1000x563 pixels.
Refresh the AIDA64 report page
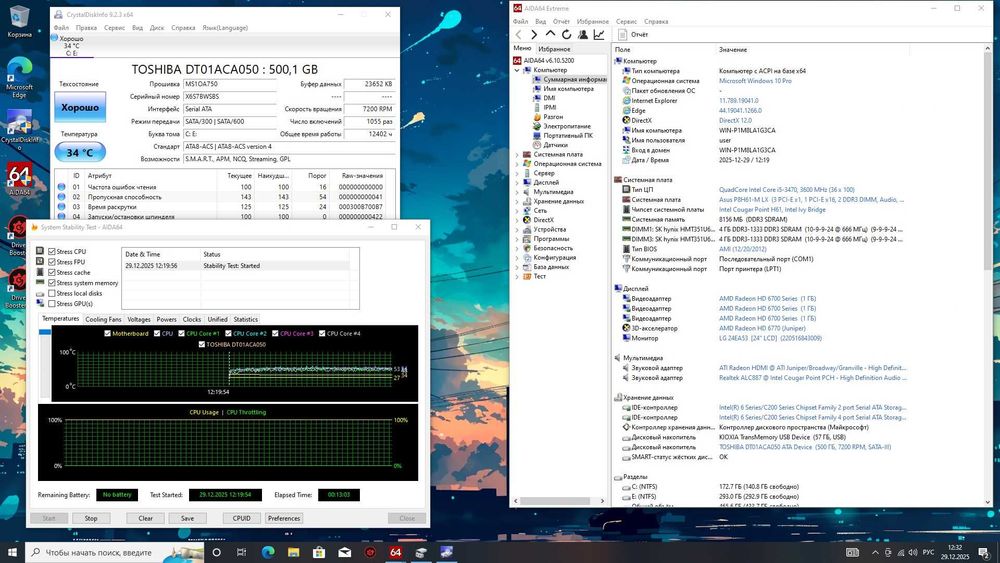566,34
